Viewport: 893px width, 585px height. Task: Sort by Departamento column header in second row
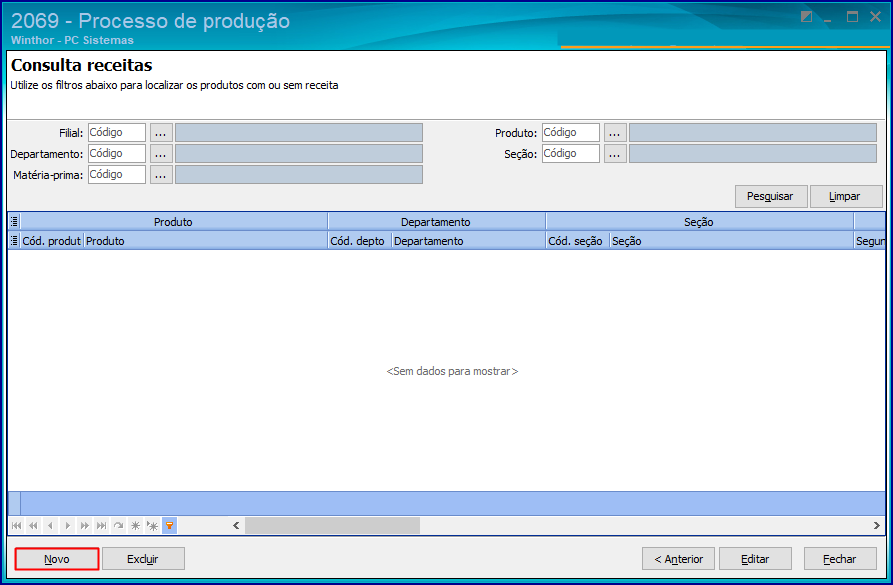469,241
